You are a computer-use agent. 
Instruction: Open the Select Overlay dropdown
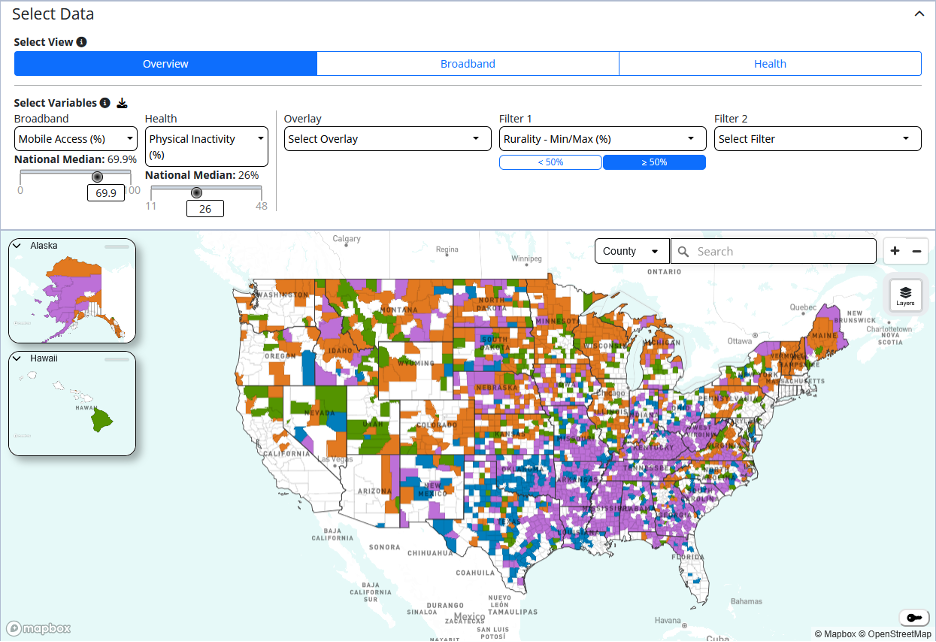pyautogui.click(x=387, y=139)
